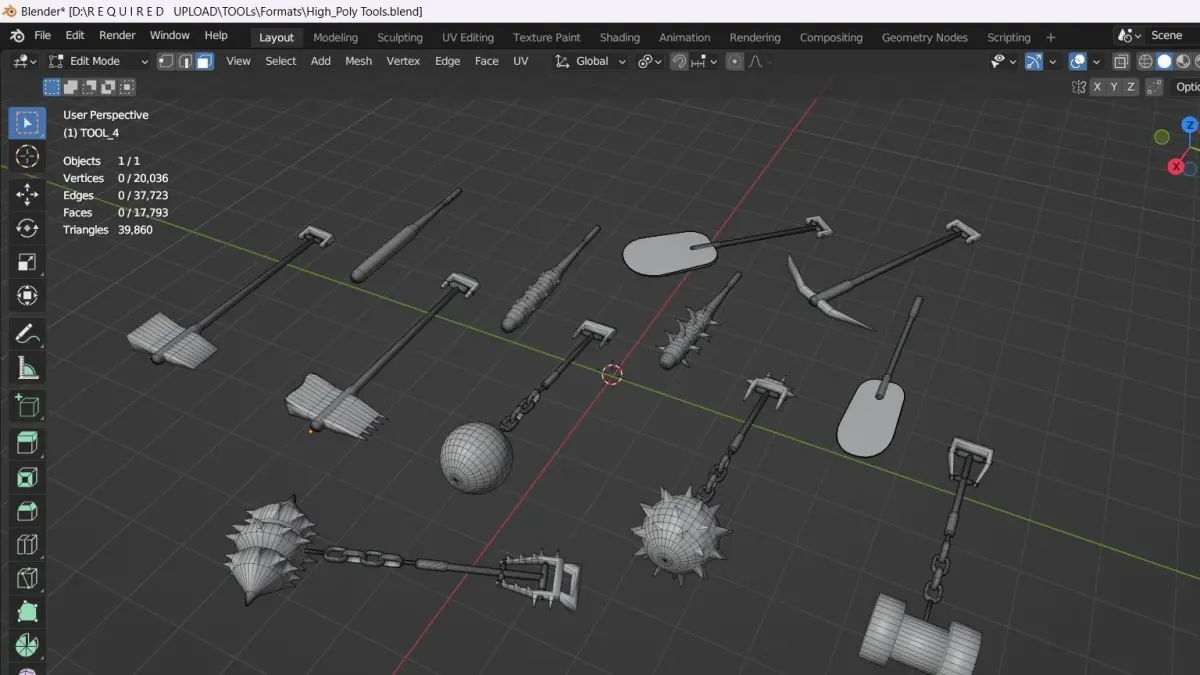The height and width of the screenshot is (675, 1200).
Task: Expand overlays options dropdown arrow
Action: click(1096, 61)
